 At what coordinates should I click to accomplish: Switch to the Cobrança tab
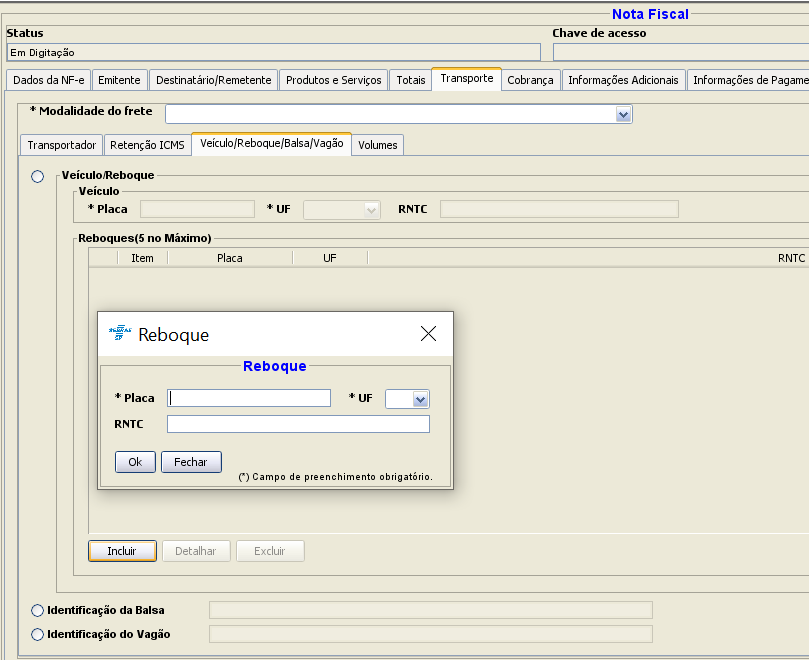coord(530,80)
